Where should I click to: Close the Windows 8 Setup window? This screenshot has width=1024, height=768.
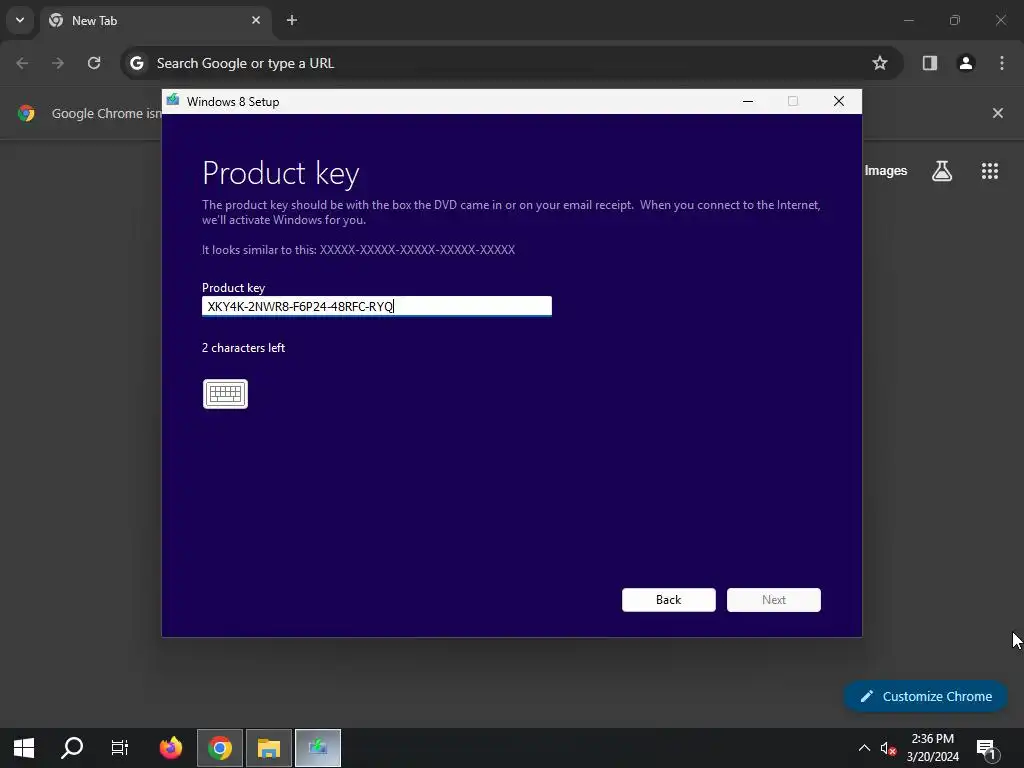839,101
